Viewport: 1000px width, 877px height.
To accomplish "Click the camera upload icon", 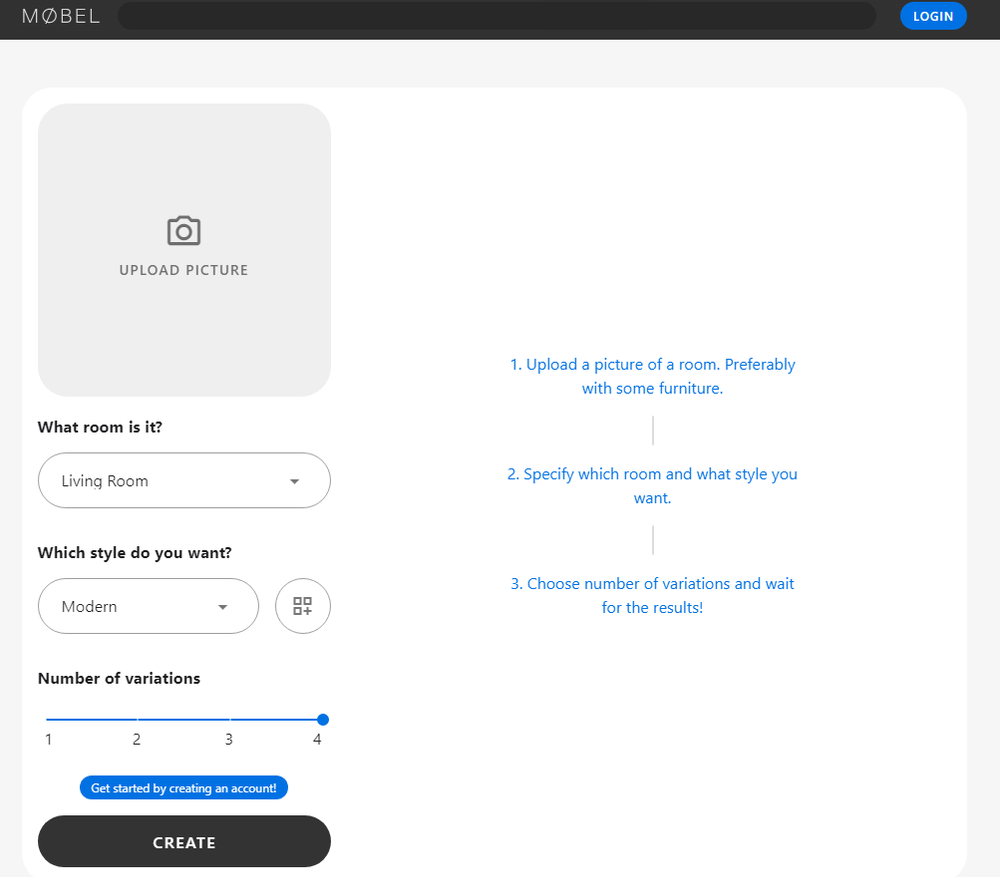I will pyautogui.click(x=183, y=230).
